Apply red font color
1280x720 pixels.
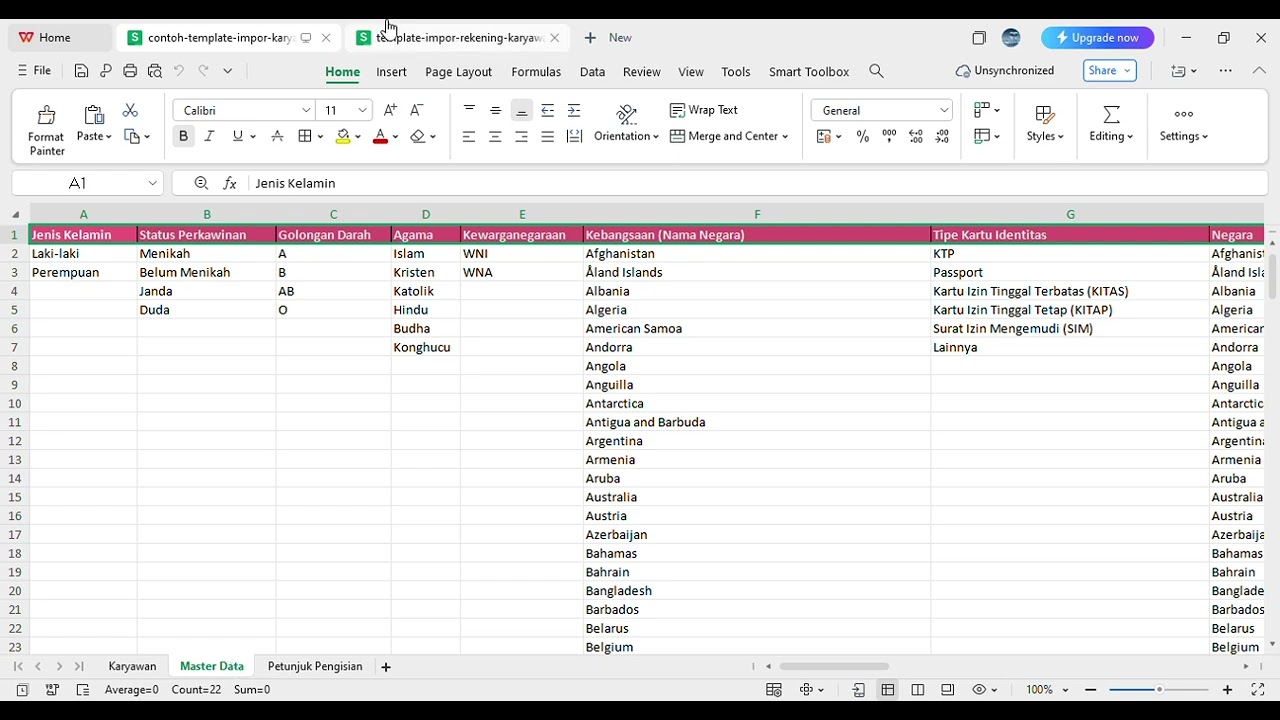point(380,136)
